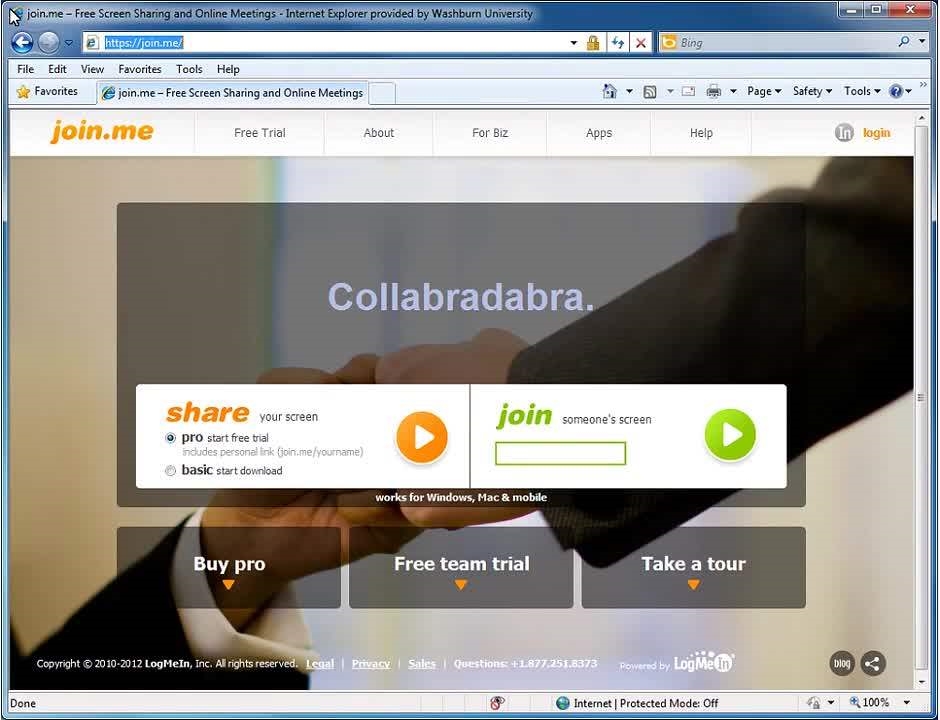The image size is (940, 720).
Task: Open the Sales footer link
Action: coord(422,664)
